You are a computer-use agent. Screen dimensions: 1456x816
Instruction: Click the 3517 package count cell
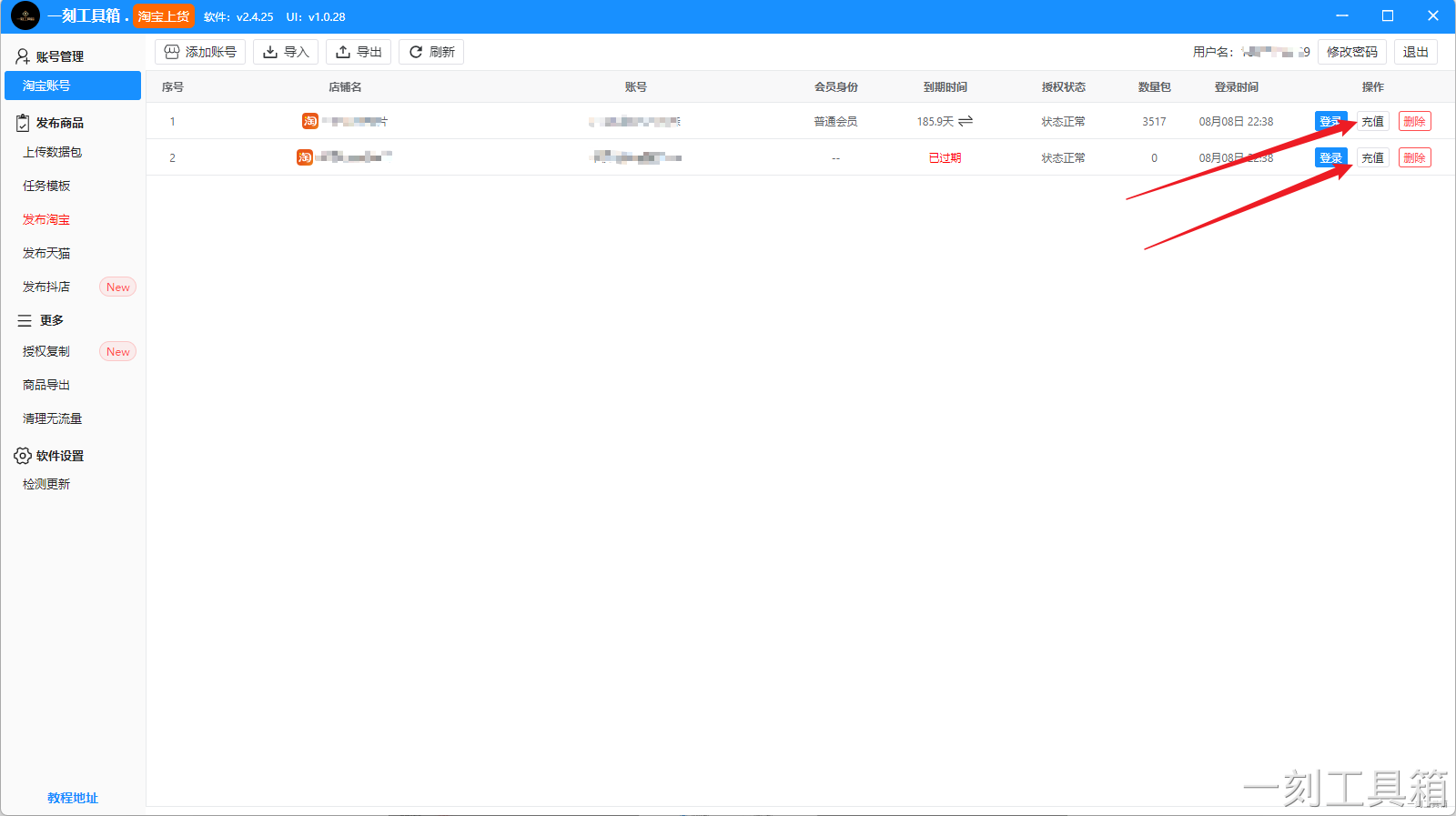1154,121
